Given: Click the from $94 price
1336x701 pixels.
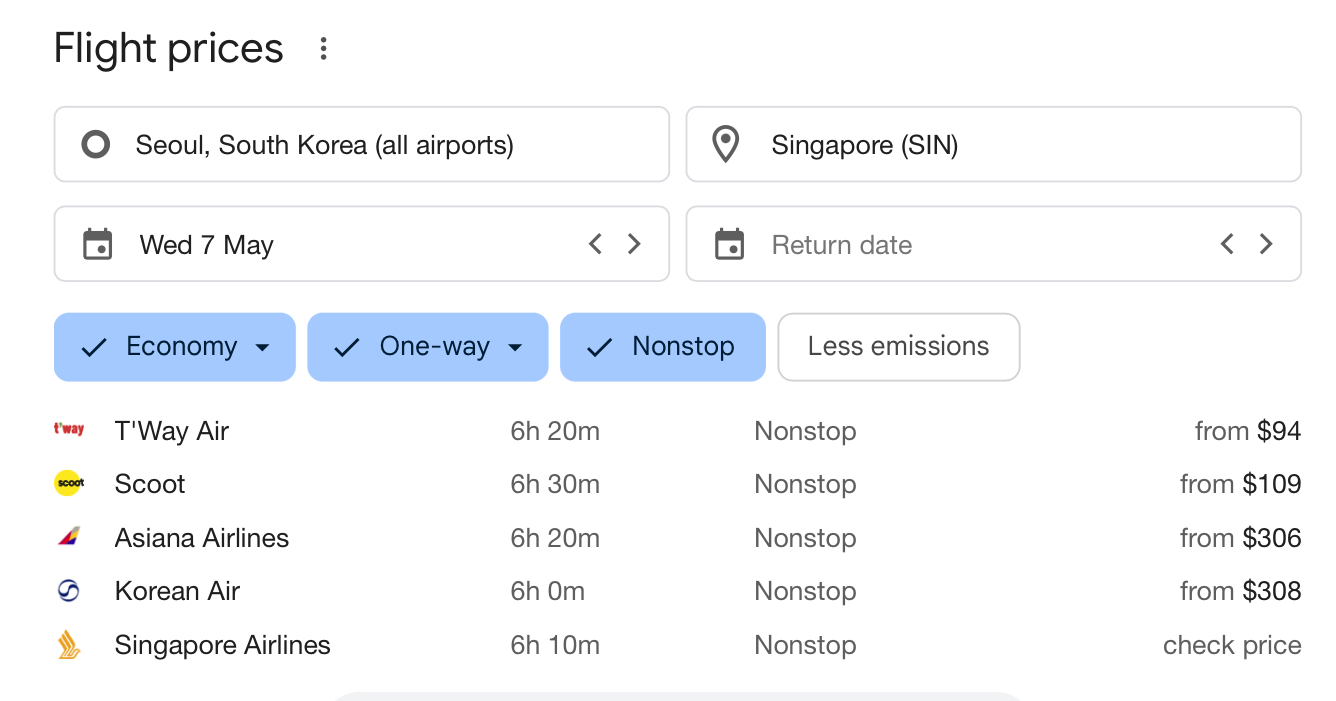Looking at the screenshot, I should pos(1248,431).
